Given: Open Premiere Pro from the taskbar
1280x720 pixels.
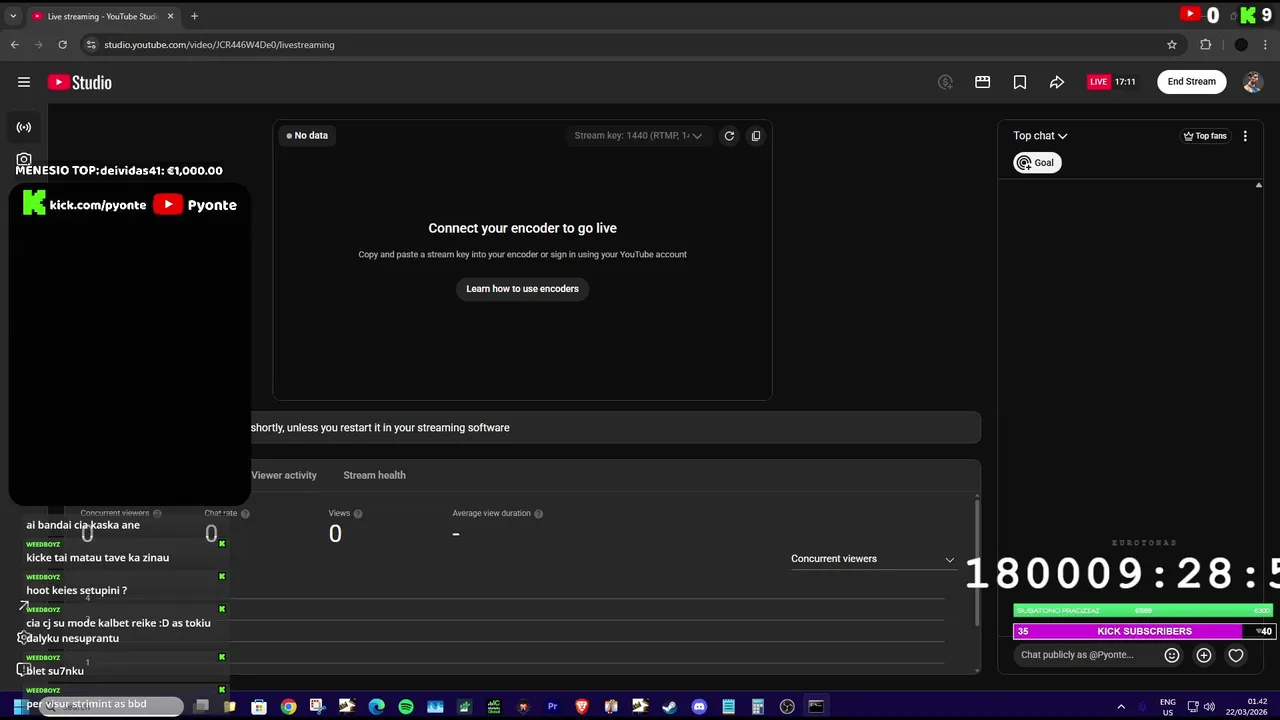Looking at the screenshot, I should [x=552, y=707].
